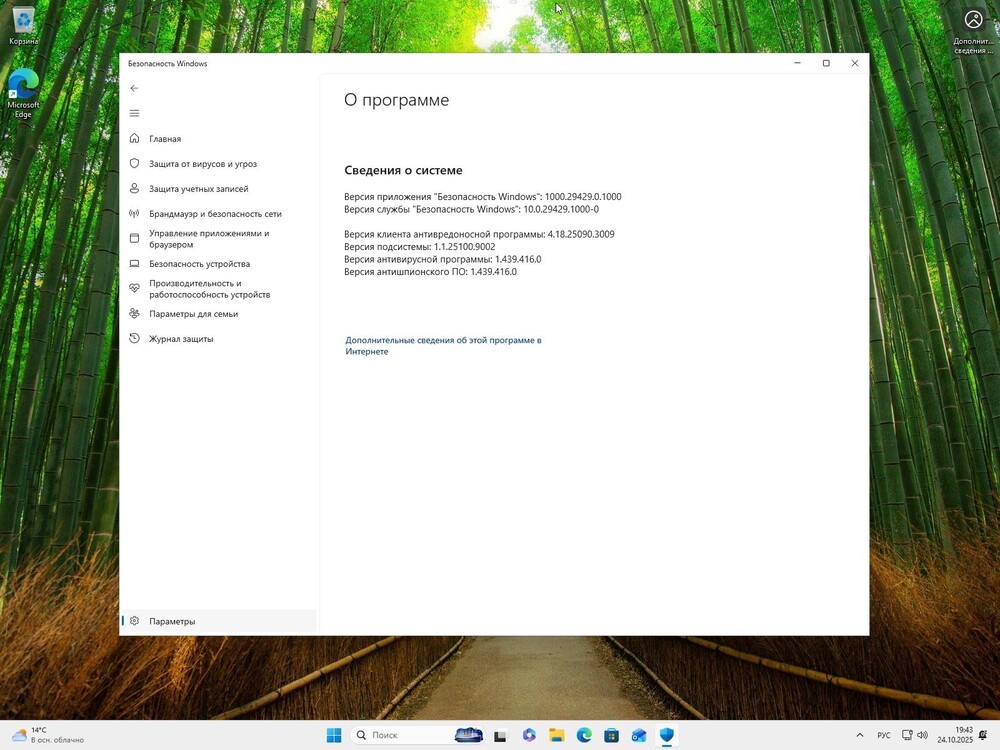The width and height of the screenshot is (1000, 750).
Task: Open virus and threat protection shield icon
Action: [x=134, y=164]
